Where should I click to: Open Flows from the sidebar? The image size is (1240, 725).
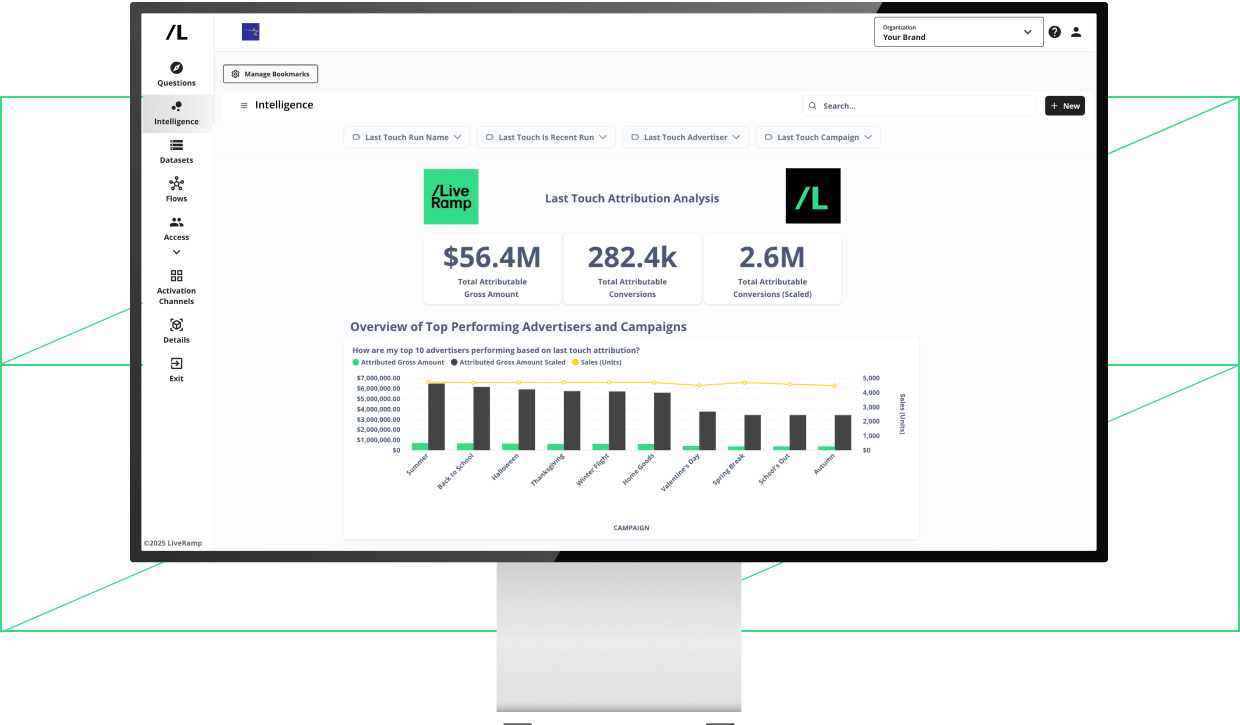coord(176,190)
